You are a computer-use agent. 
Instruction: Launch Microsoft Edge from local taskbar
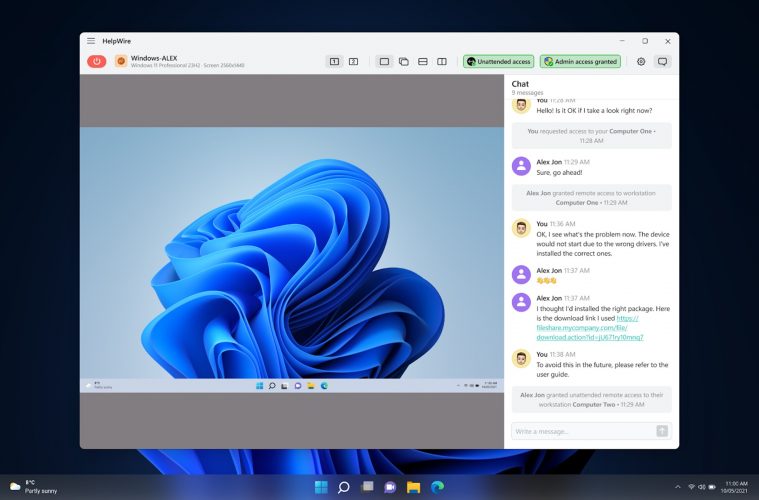[x=438, y=487]
